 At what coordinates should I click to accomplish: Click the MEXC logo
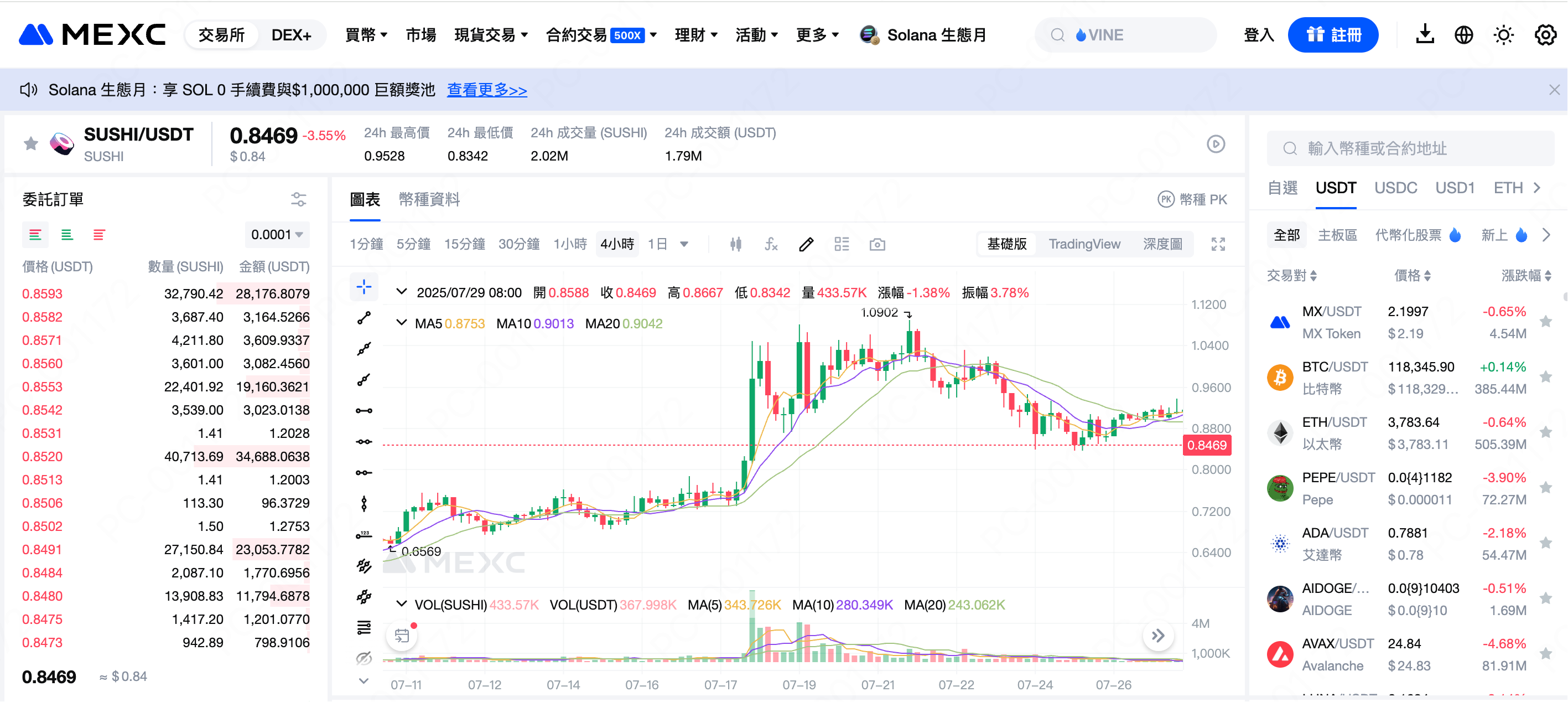92,35
